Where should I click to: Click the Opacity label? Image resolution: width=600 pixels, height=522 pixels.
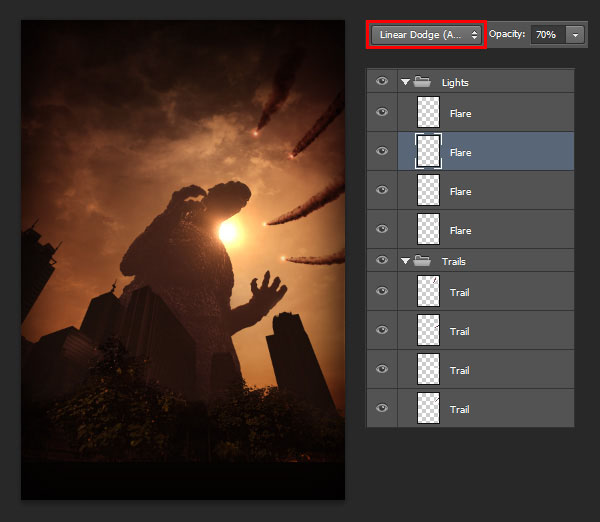(507, 34)
